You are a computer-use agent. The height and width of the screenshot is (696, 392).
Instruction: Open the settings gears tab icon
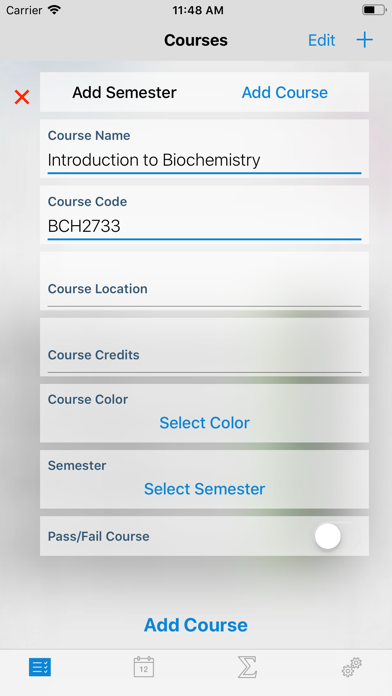pyautogui.click(x=352, y=667)
